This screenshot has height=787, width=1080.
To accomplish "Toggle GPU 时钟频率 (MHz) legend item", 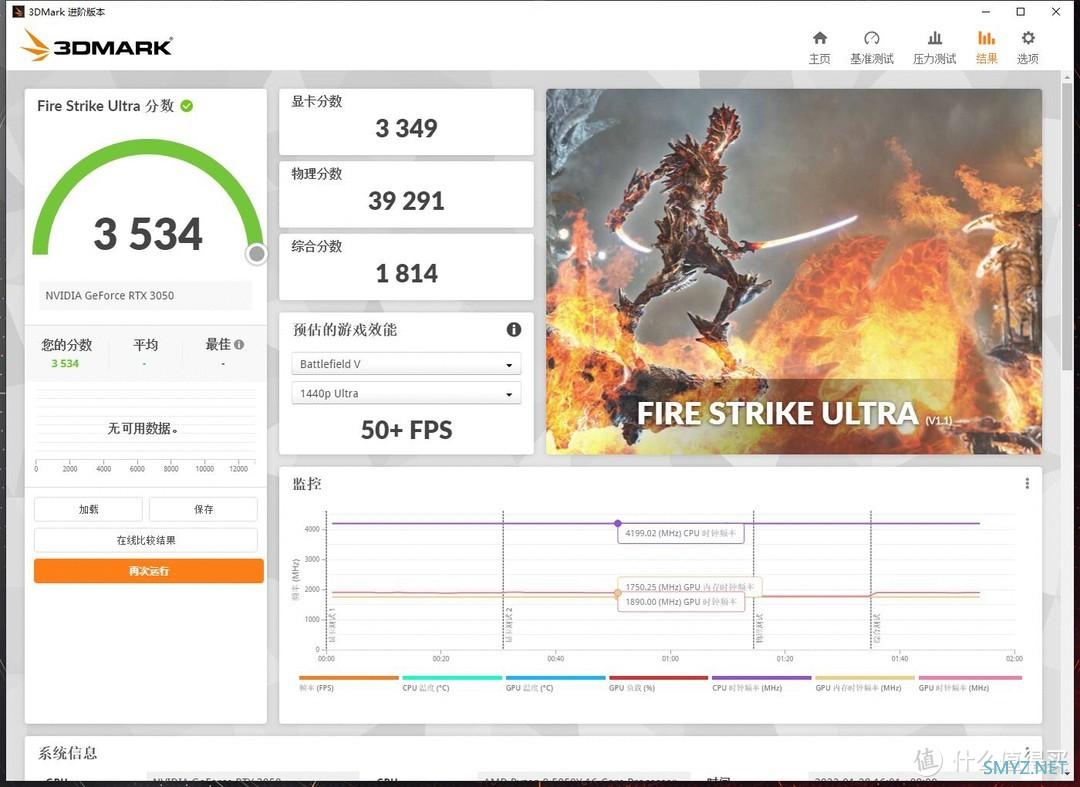I will (x=970, y=683).
